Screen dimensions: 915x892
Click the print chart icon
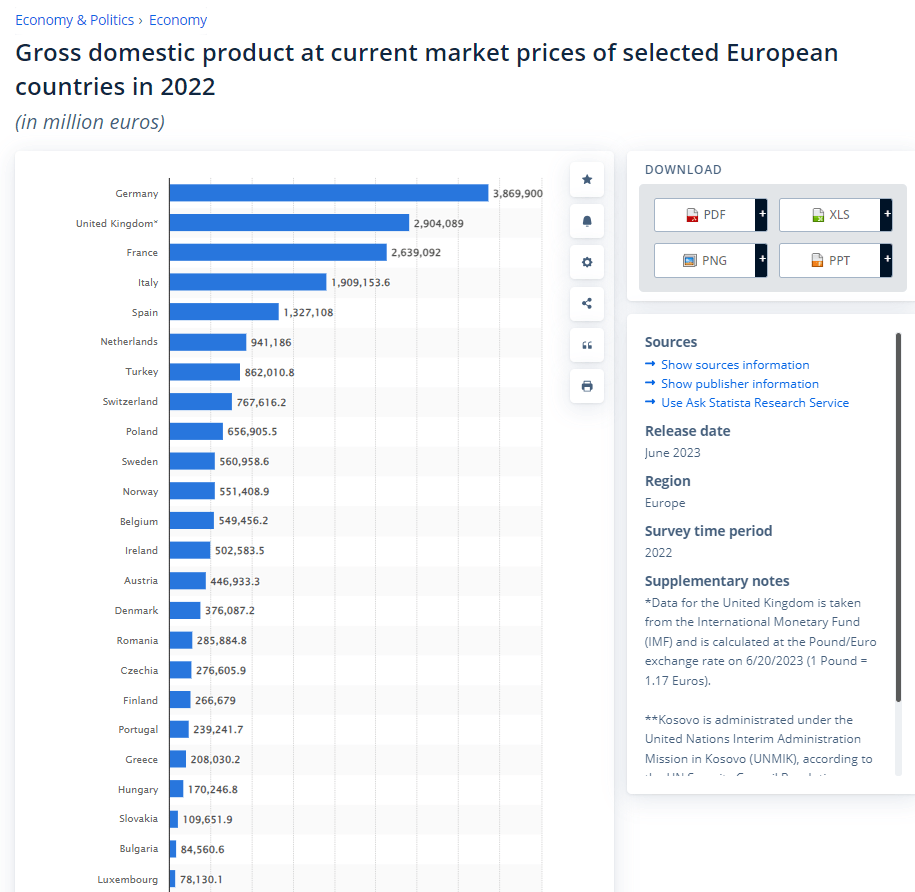tap(587, 386)
